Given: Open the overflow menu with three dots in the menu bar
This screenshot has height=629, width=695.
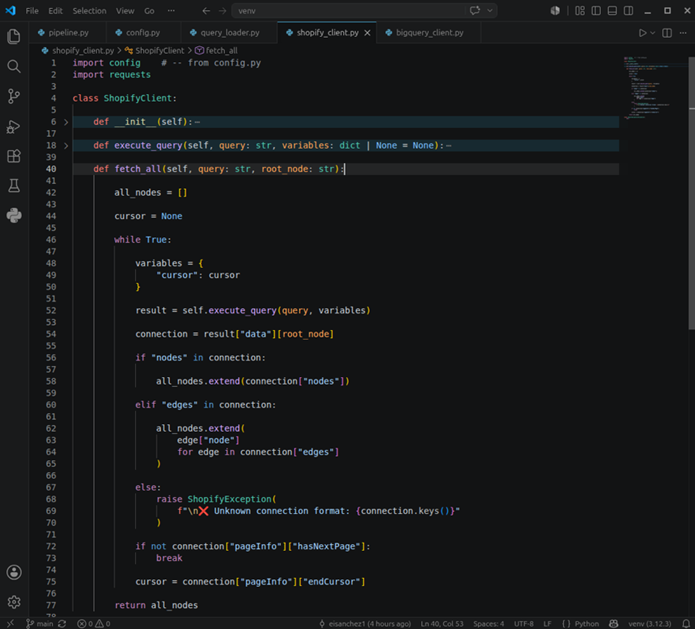Looking at the screenshot, I should tap(171, 11).
